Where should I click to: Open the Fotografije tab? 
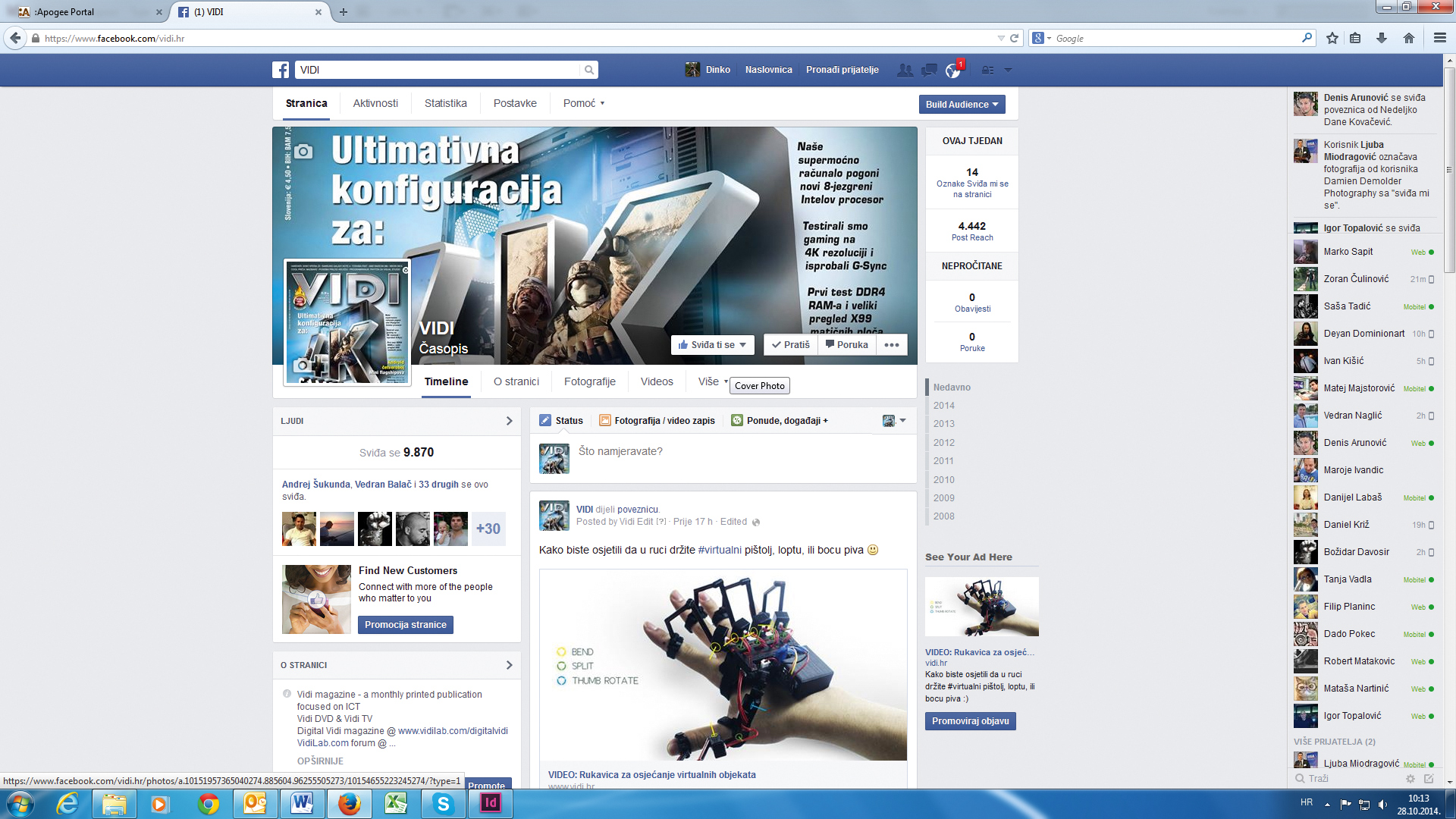pos(589,381)
